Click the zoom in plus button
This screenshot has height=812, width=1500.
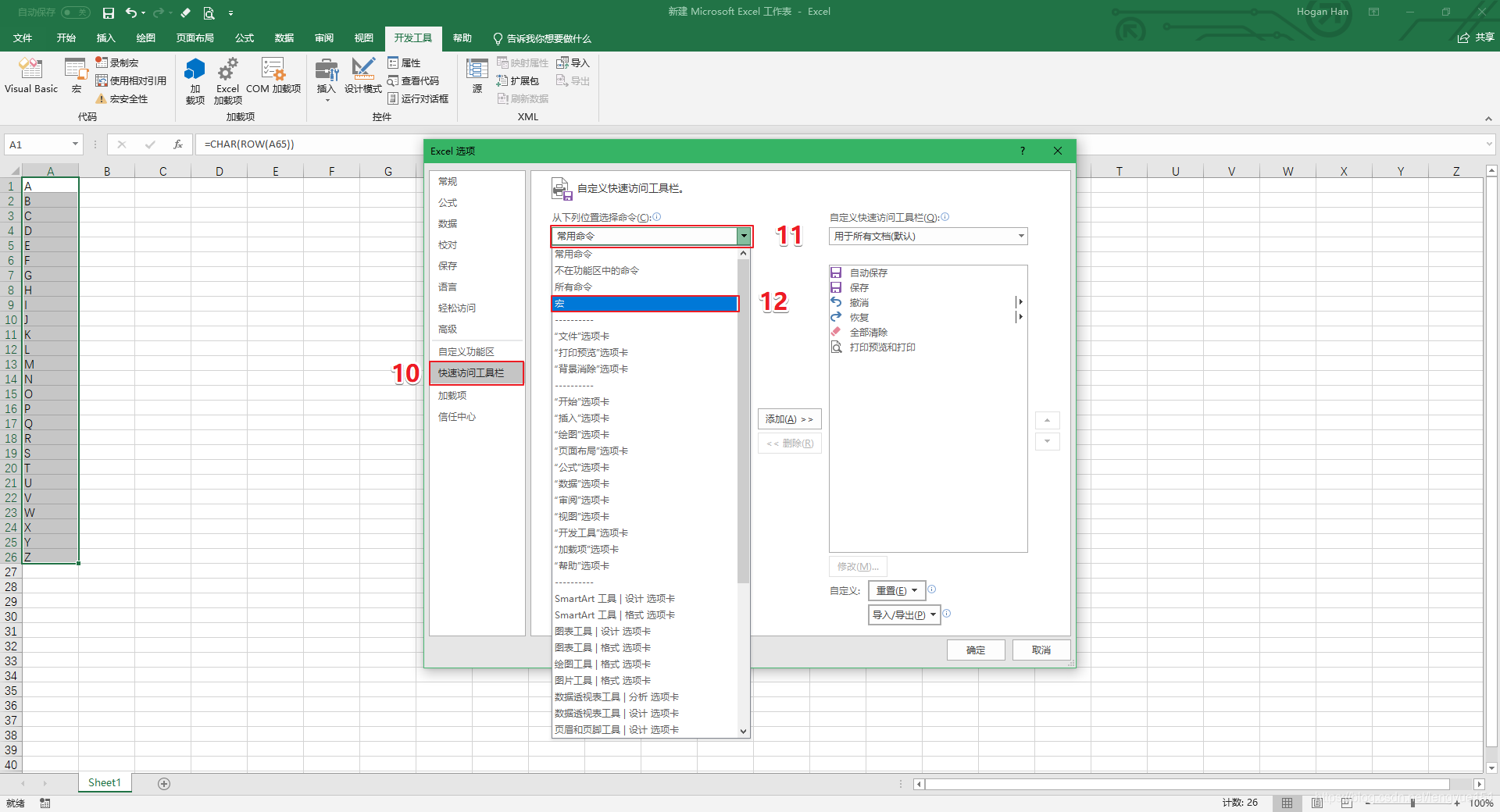[x=1457, y=803]
